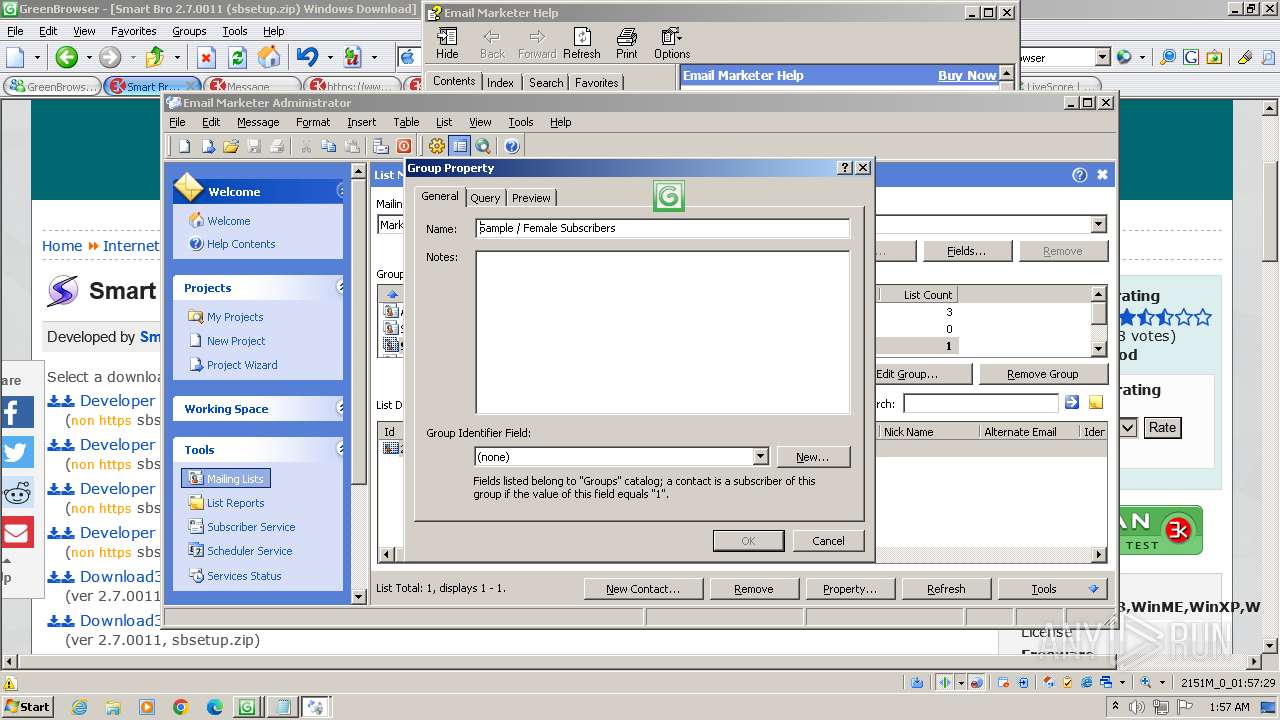Screen dimensions: 1280x720
Task: Open Scheduler Service in Tools sidebar
Action: click(x=240, y=551)
